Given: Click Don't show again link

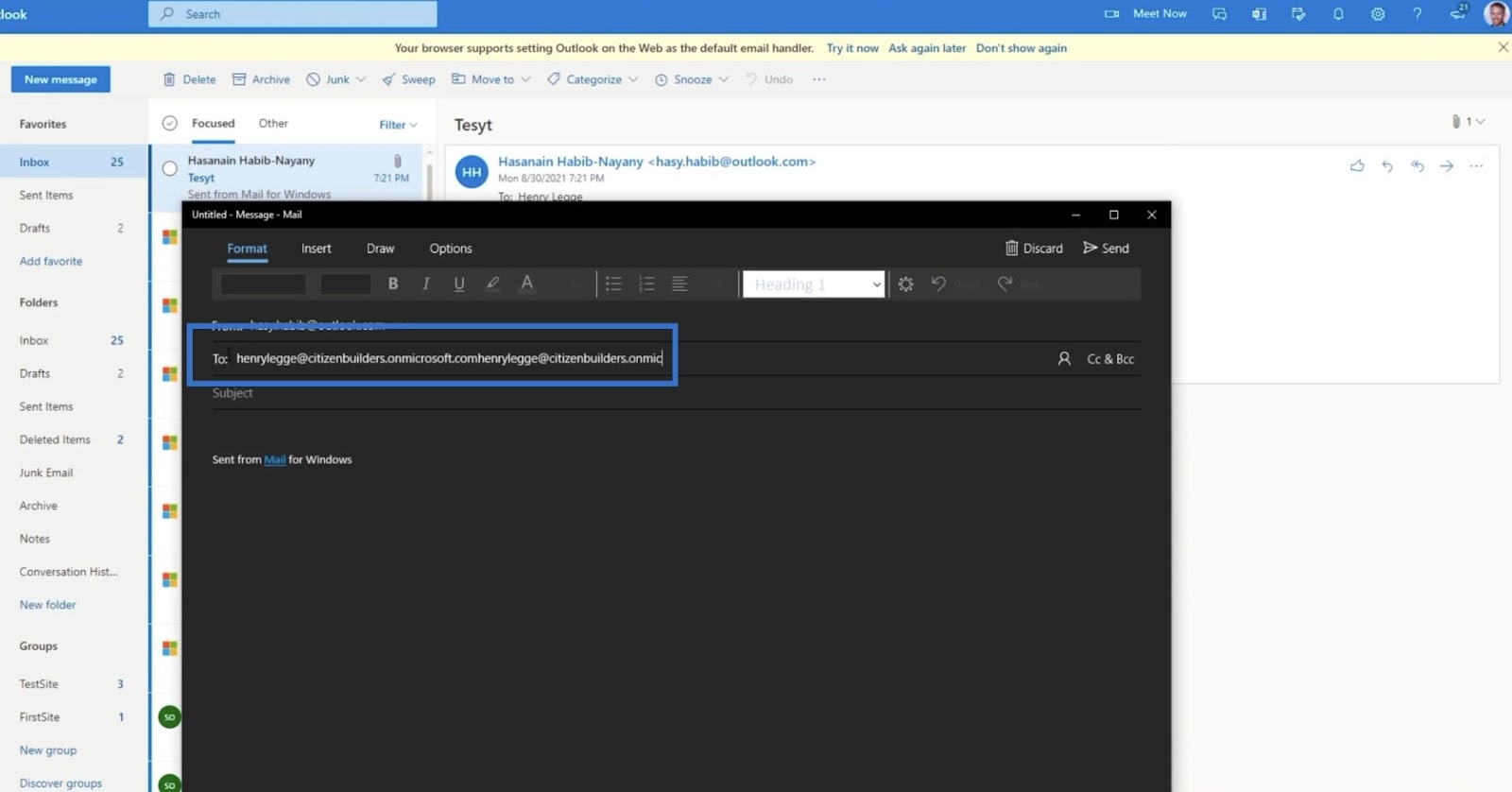Looking at the screenshot, I should (x=1022, y=48).
